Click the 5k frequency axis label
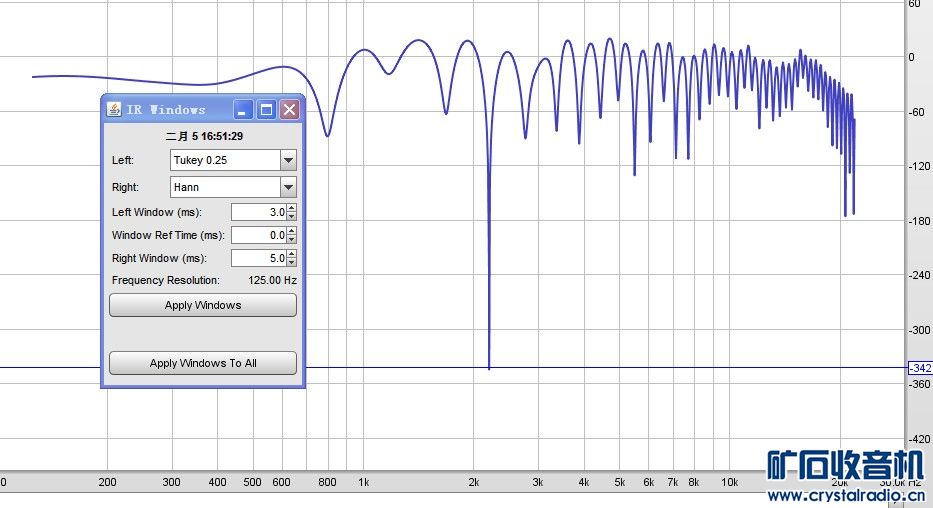The width and height of the screenshot is (933, 508). [x=620, y=482]
